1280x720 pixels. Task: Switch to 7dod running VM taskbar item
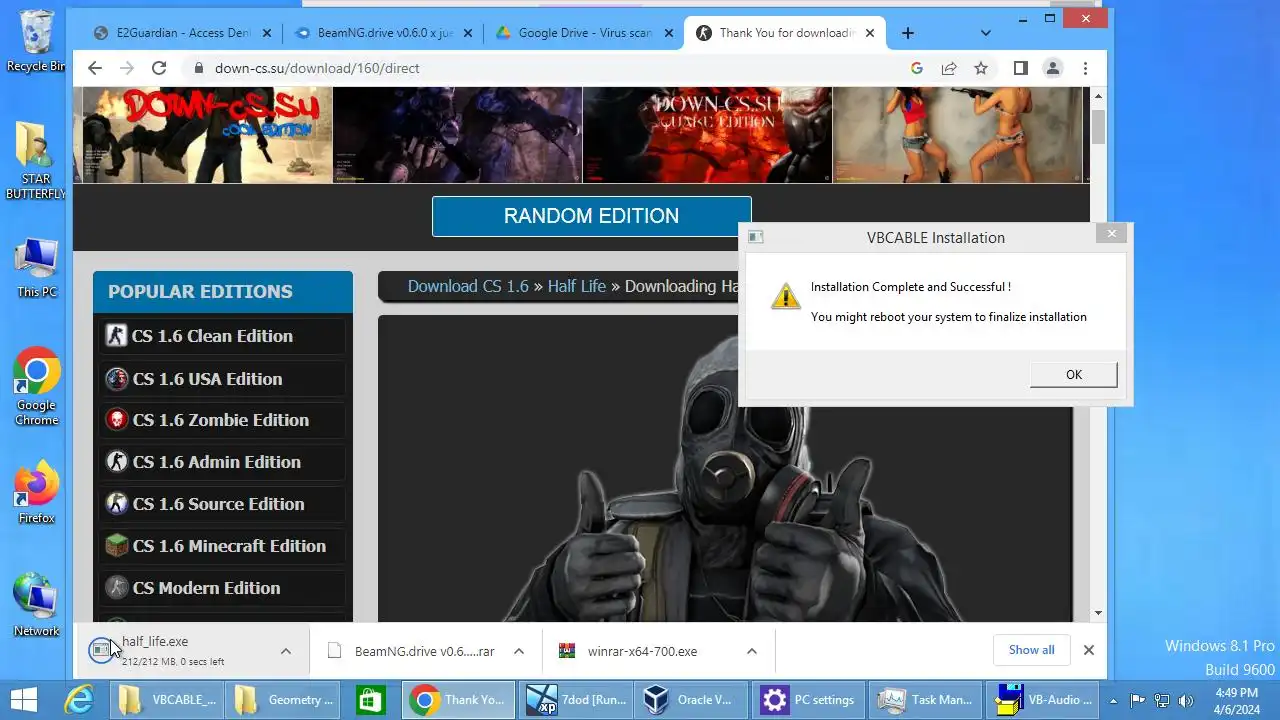point(576,700)
